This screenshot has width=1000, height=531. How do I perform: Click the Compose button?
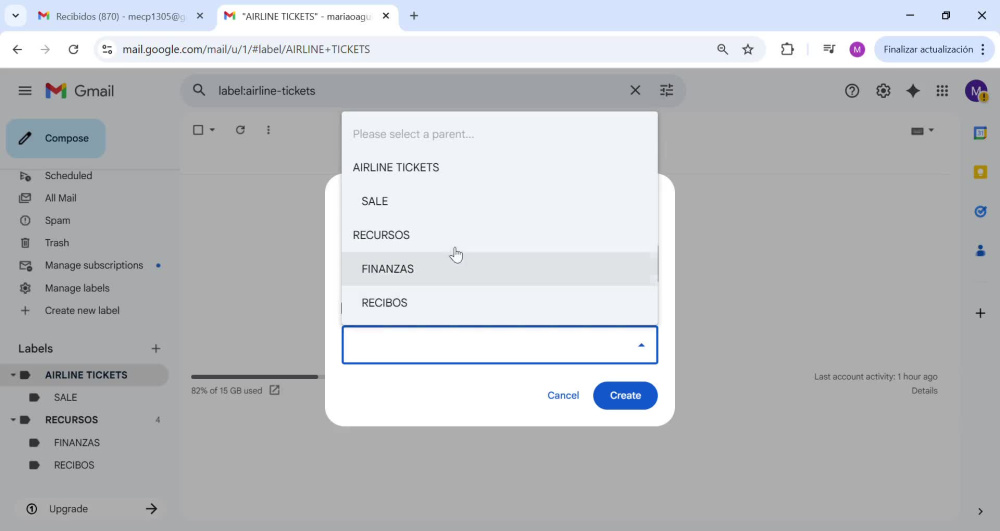[x=55, y=138]
